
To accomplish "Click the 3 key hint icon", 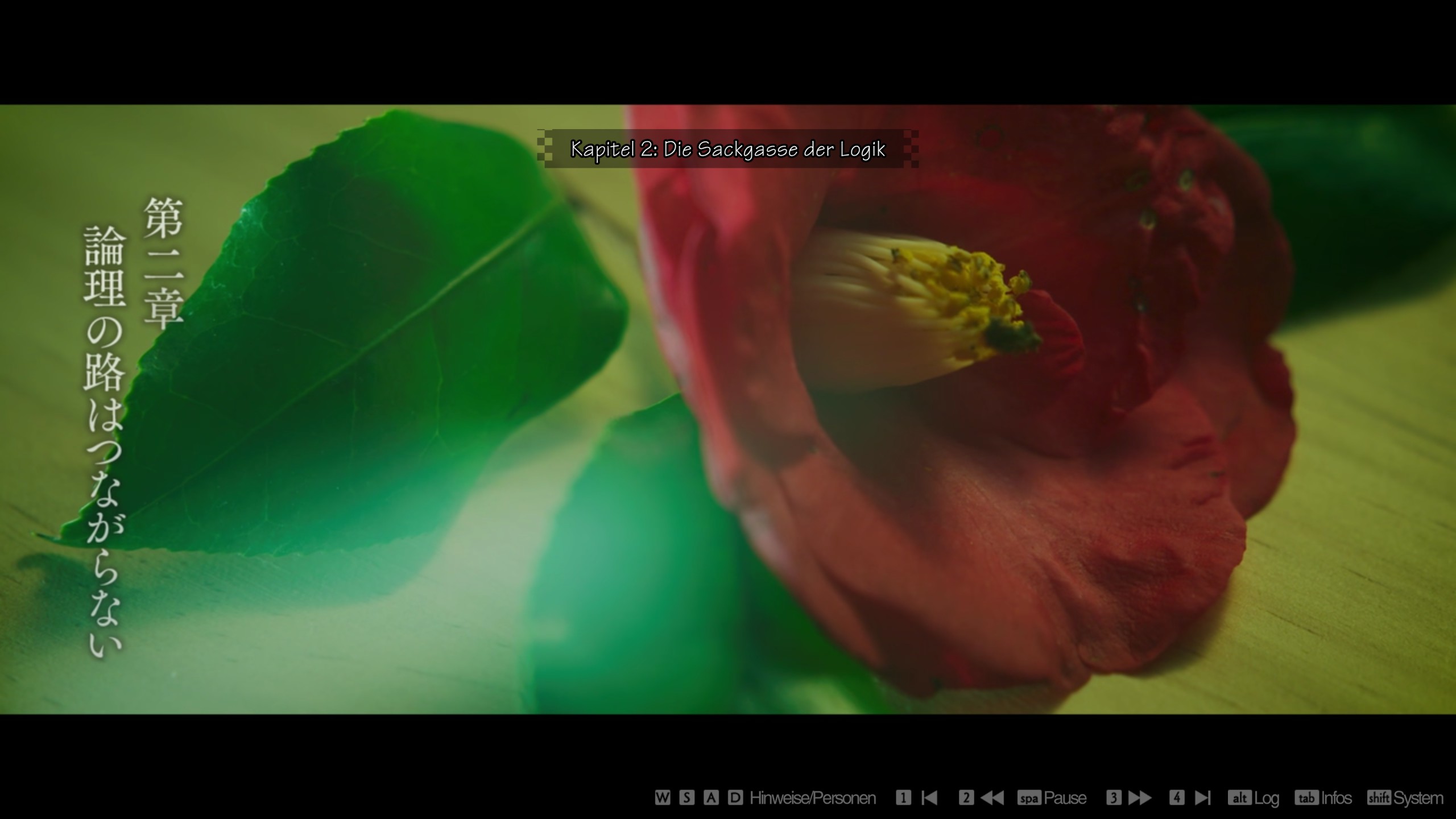I will [1114, 798].
